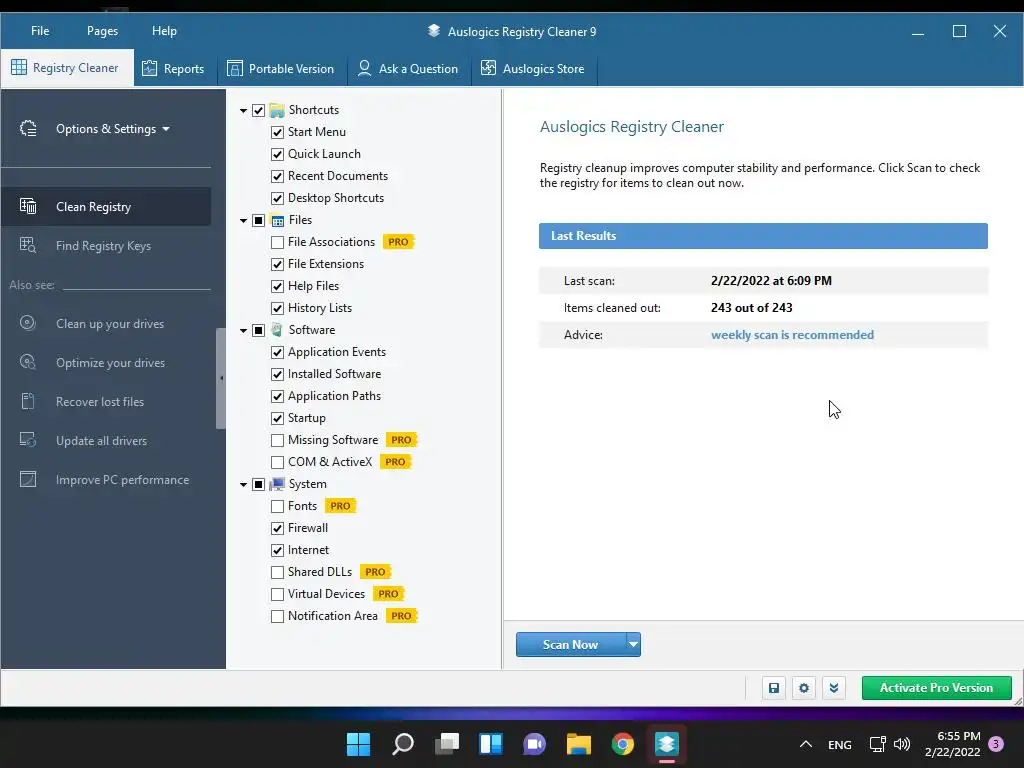Collapse the System tree group
This screenshot has width=1024, height=768.
click(244, 485)
